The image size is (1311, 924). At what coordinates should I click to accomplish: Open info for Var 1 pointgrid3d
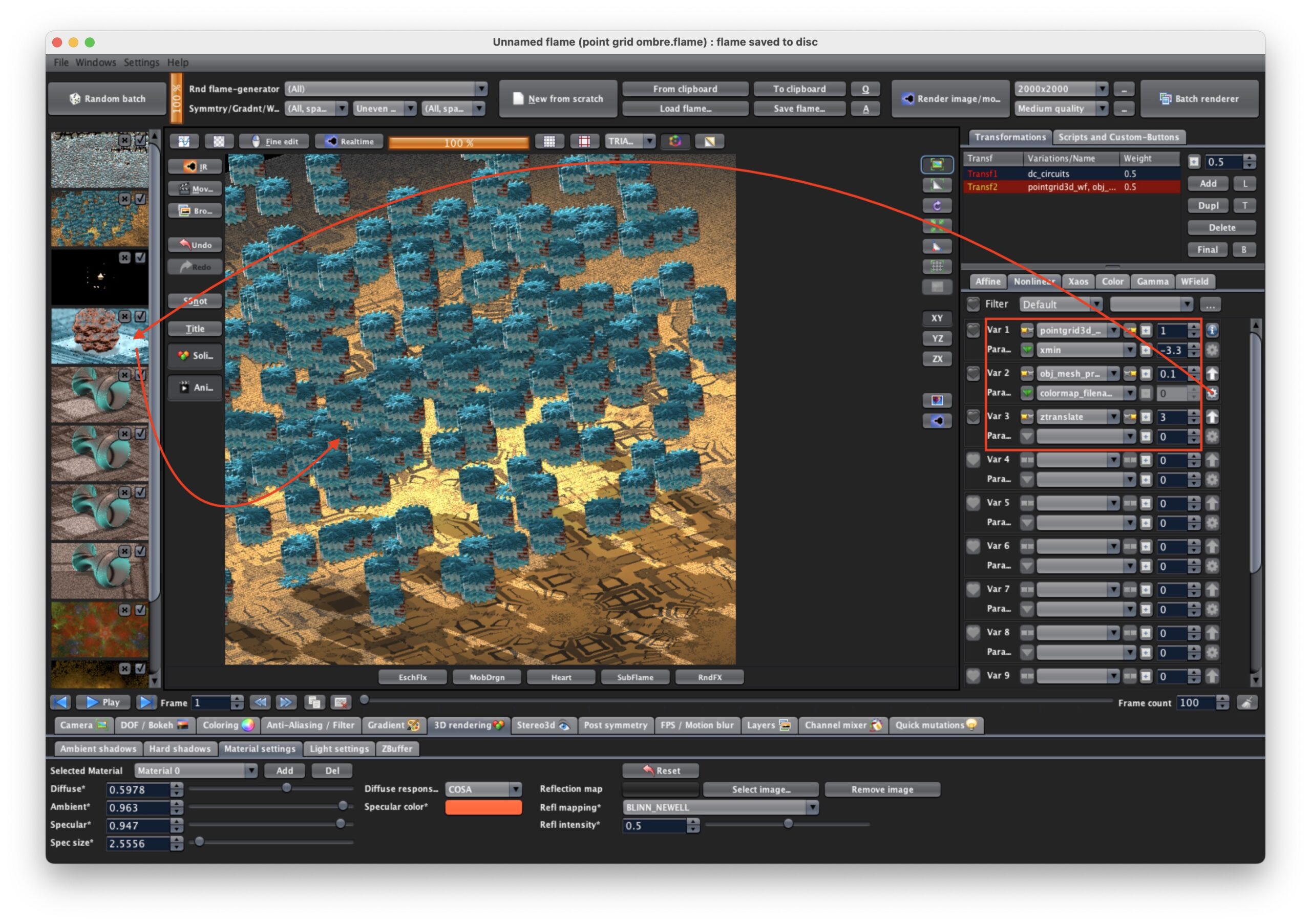coord(1212,331)
